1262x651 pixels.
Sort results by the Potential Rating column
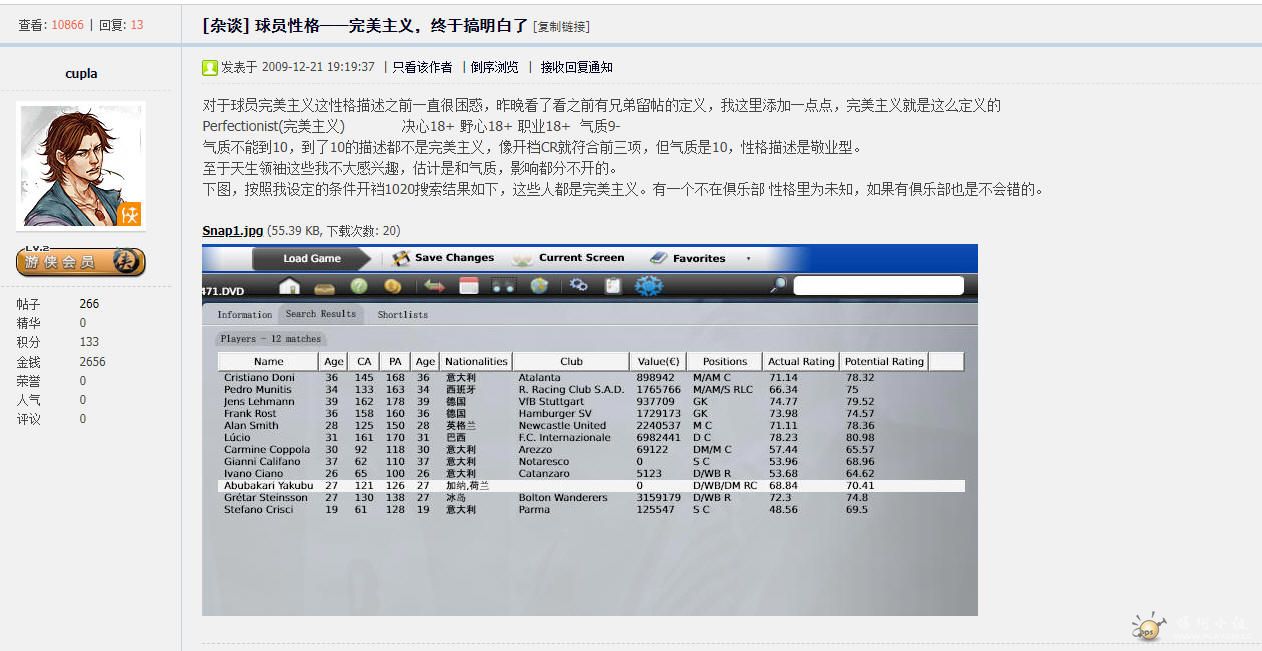click(x=884, y=361)
